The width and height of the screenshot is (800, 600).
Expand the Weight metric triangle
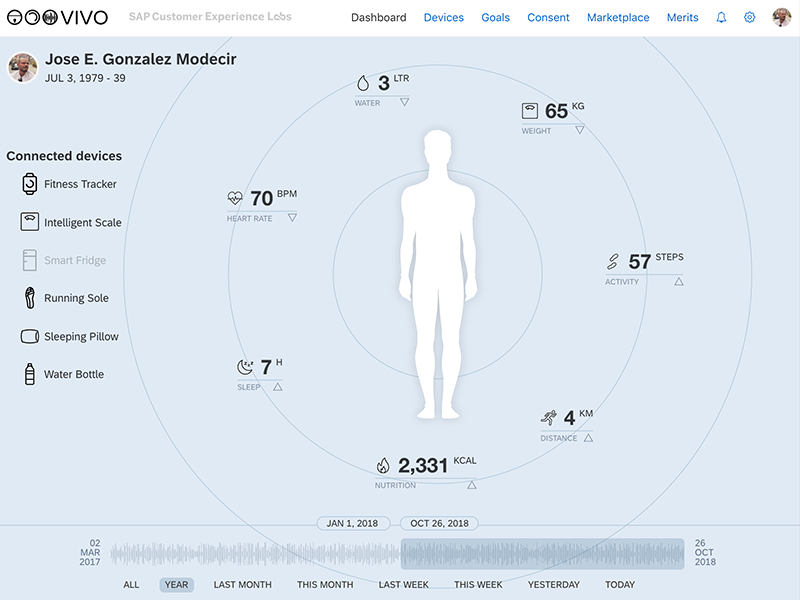[580, 130]
